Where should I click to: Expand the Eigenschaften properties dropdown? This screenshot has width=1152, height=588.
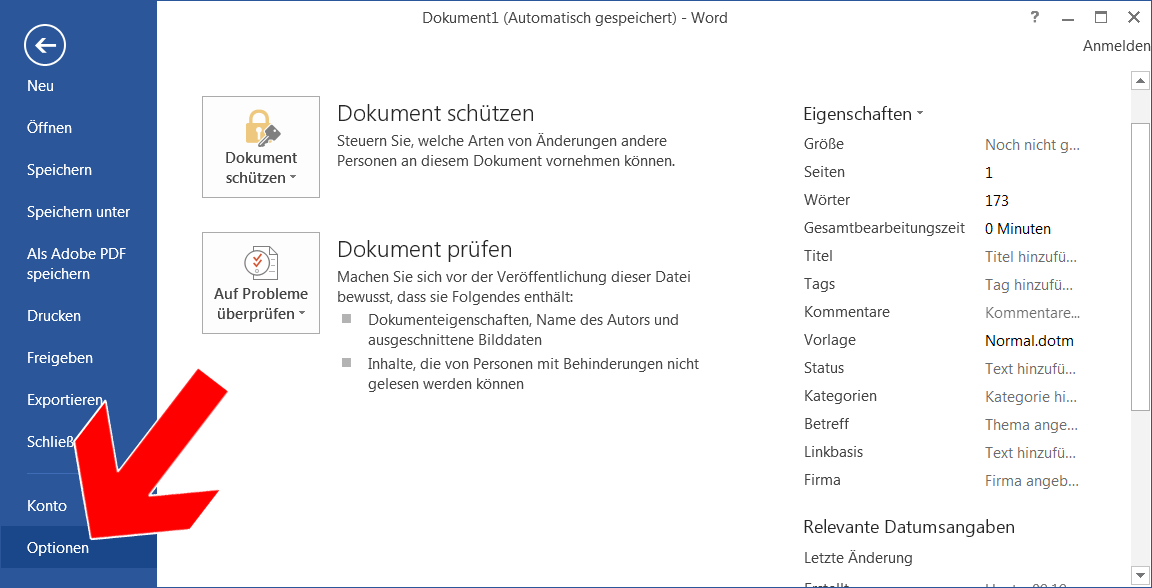click(x=863, y=114)
